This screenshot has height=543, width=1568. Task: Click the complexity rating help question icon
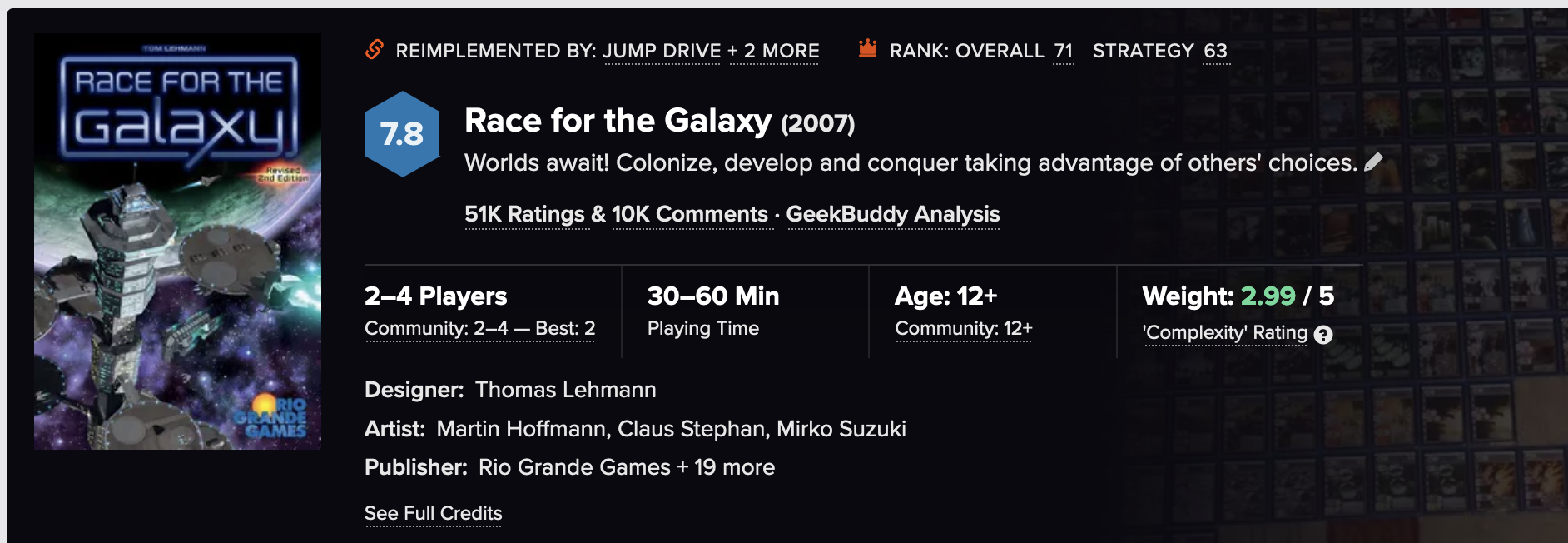coord(1323,335)
